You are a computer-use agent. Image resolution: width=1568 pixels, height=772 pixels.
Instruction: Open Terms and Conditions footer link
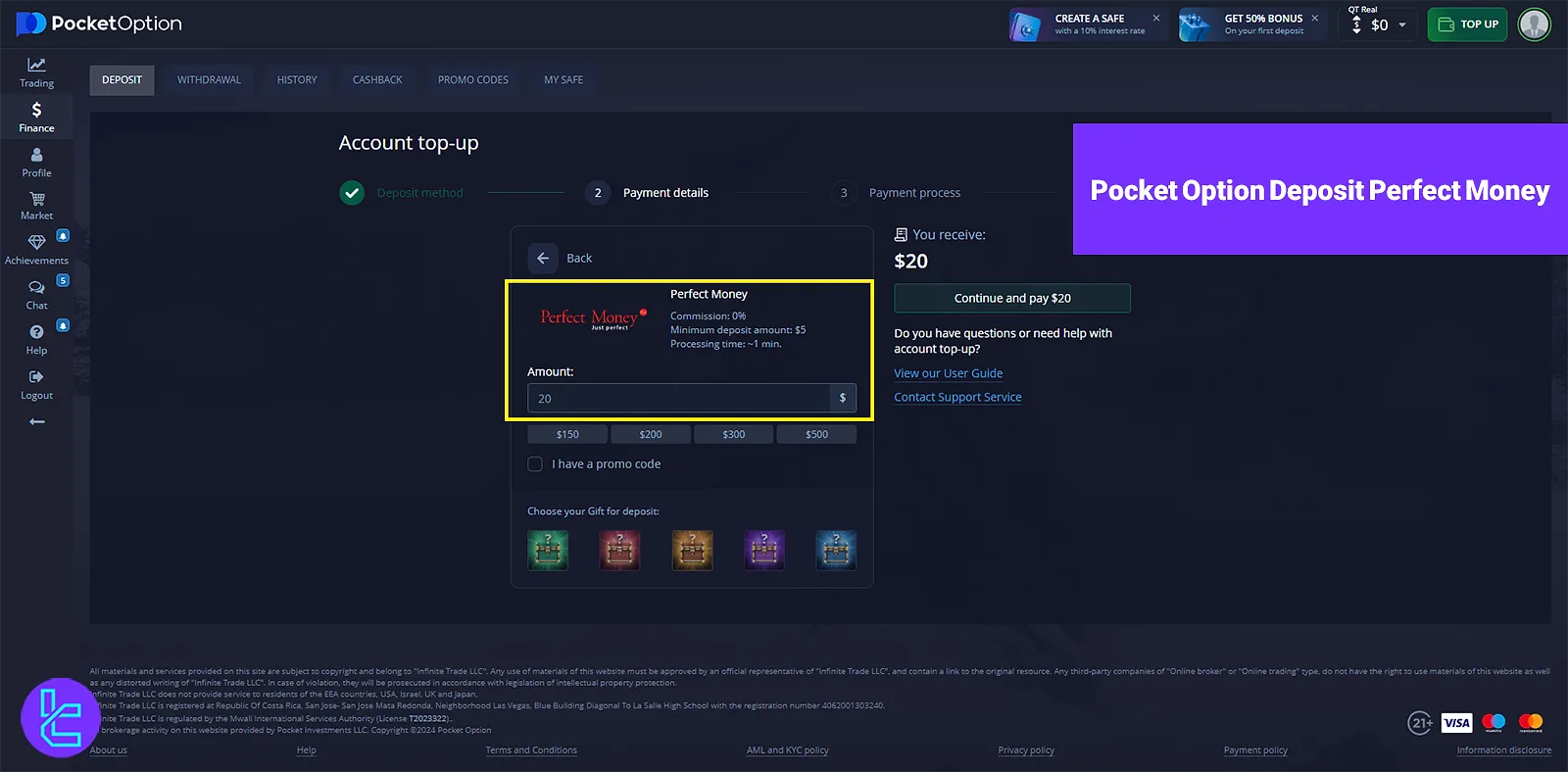(x=531, y=750)
